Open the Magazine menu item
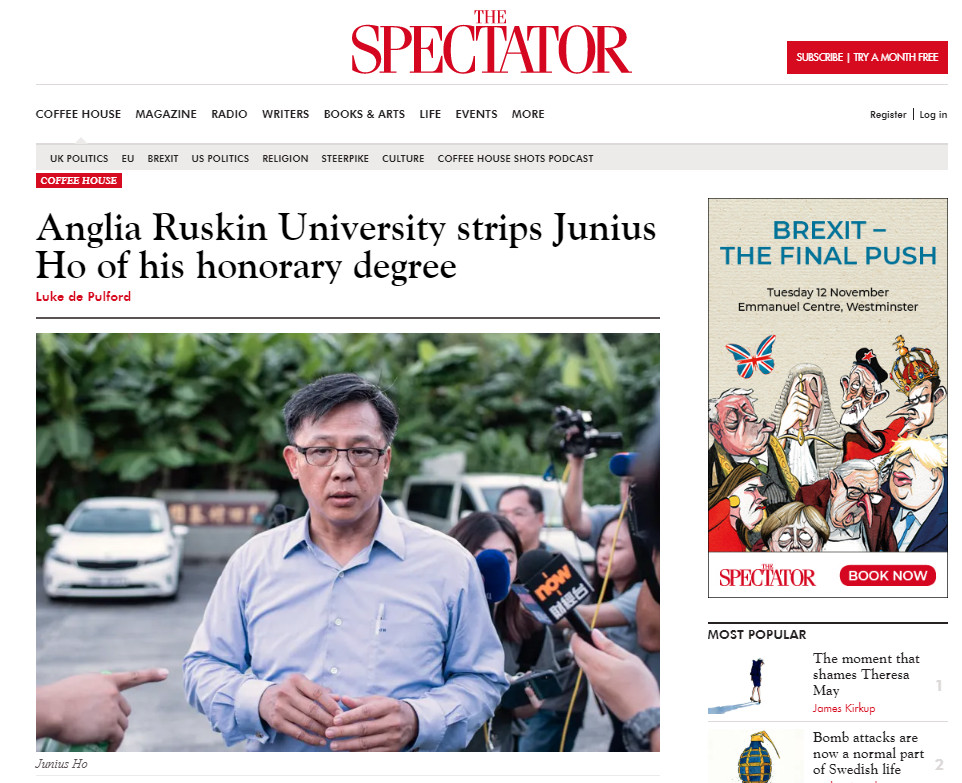Screen dimensions: 962x783 point(166,114)
